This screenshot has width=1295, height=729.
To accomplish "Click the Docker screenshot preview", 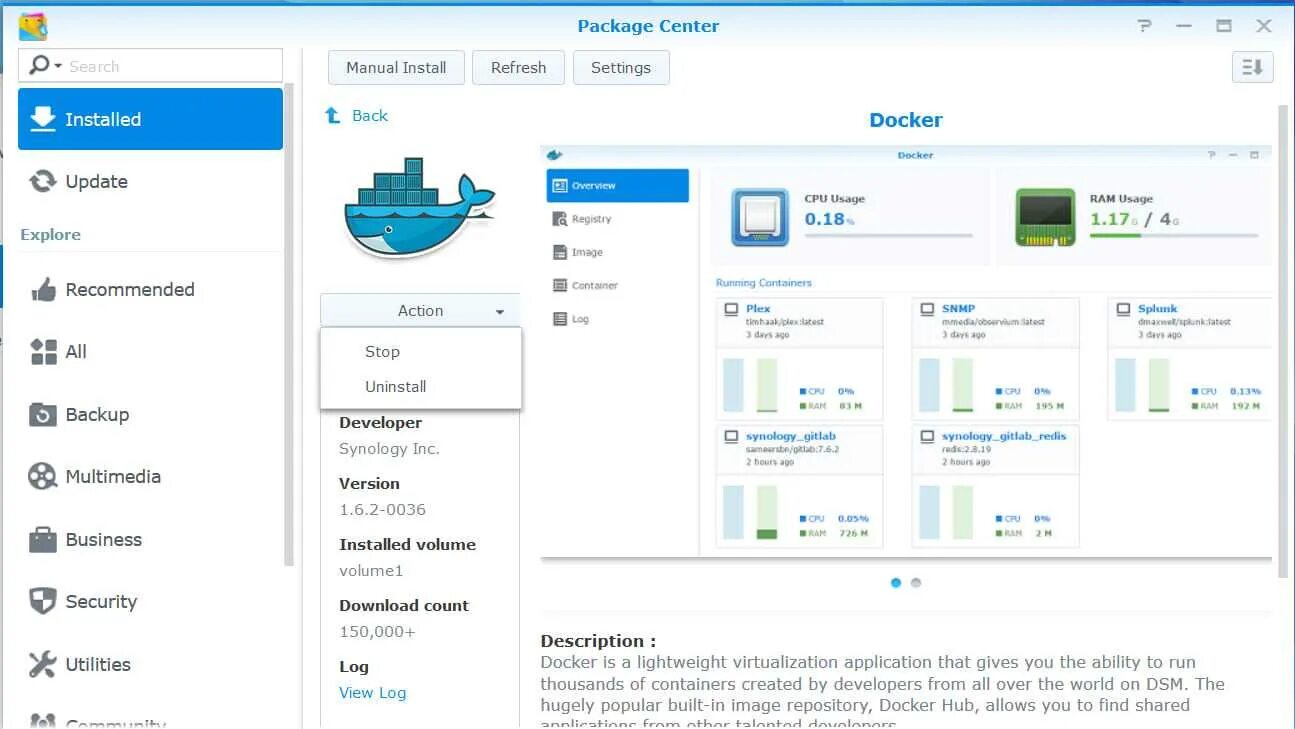I will (906, 352).
